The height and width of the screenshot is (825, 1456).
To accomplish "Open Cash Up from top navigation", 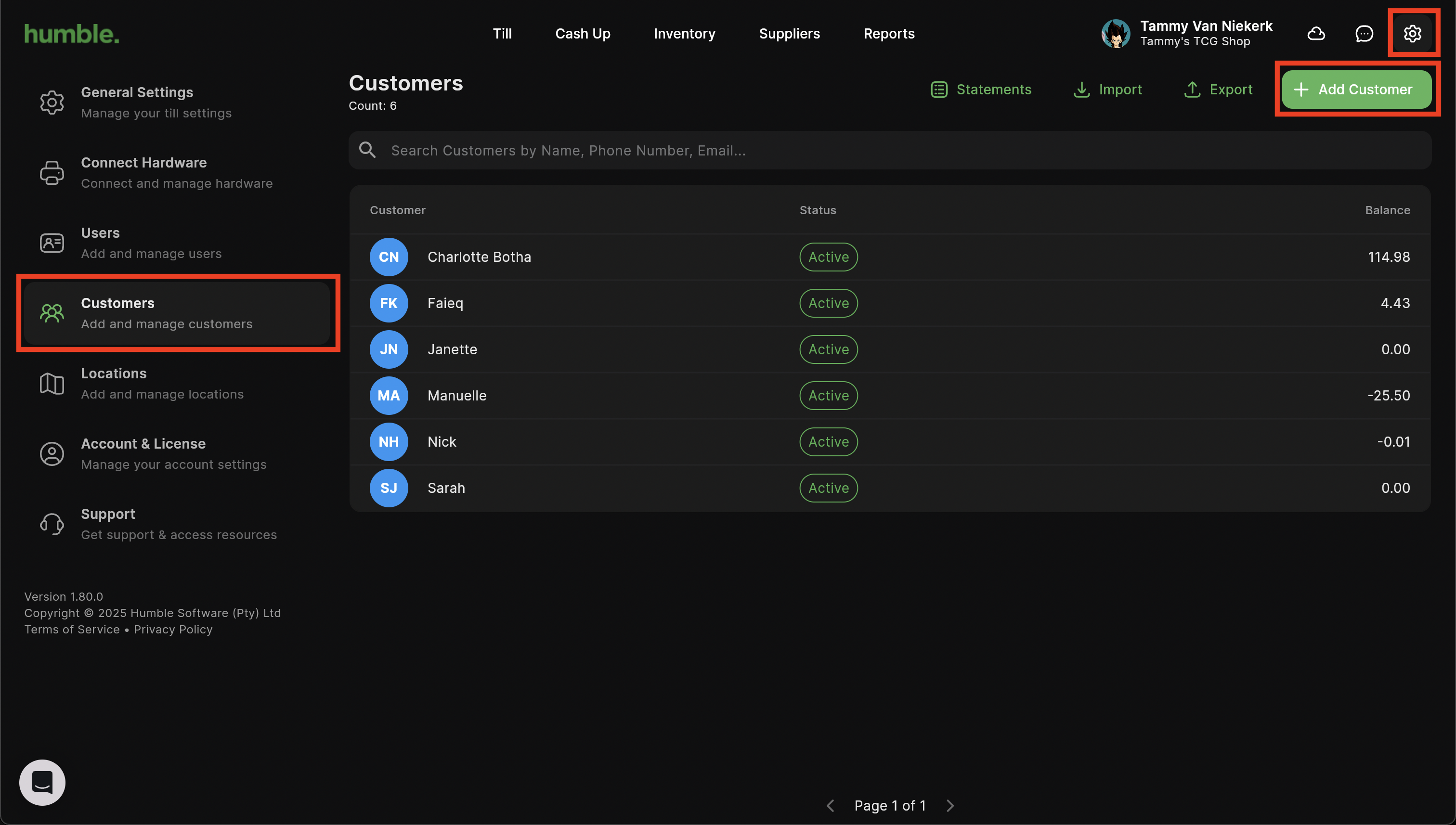I will pos(582,33).
